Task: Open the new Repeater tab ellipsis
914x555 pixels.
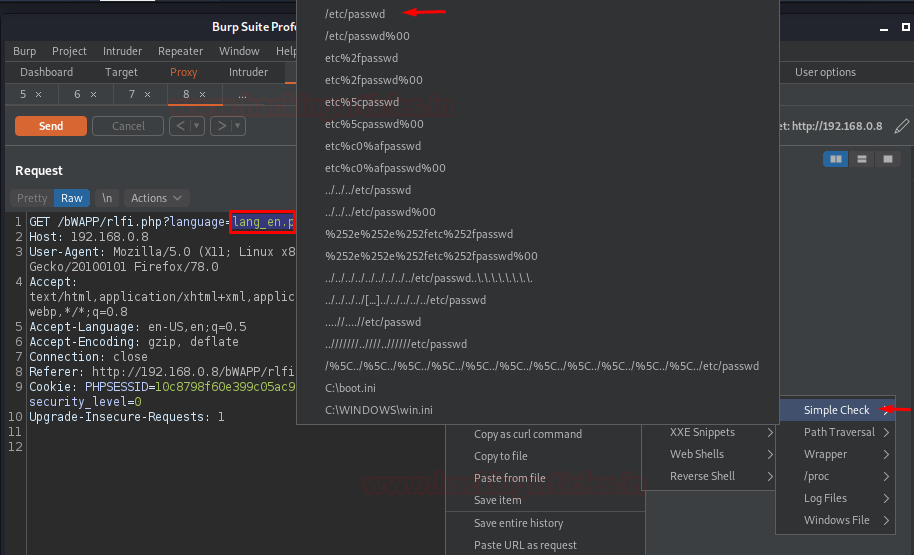Action: tap(242, 94)
